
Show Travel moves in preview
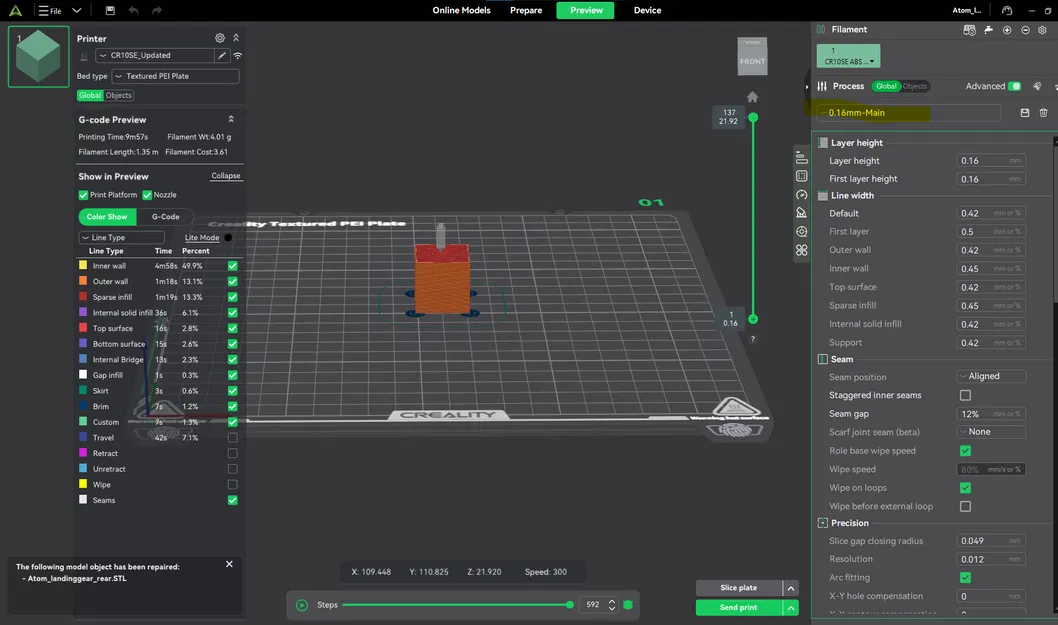233,437
